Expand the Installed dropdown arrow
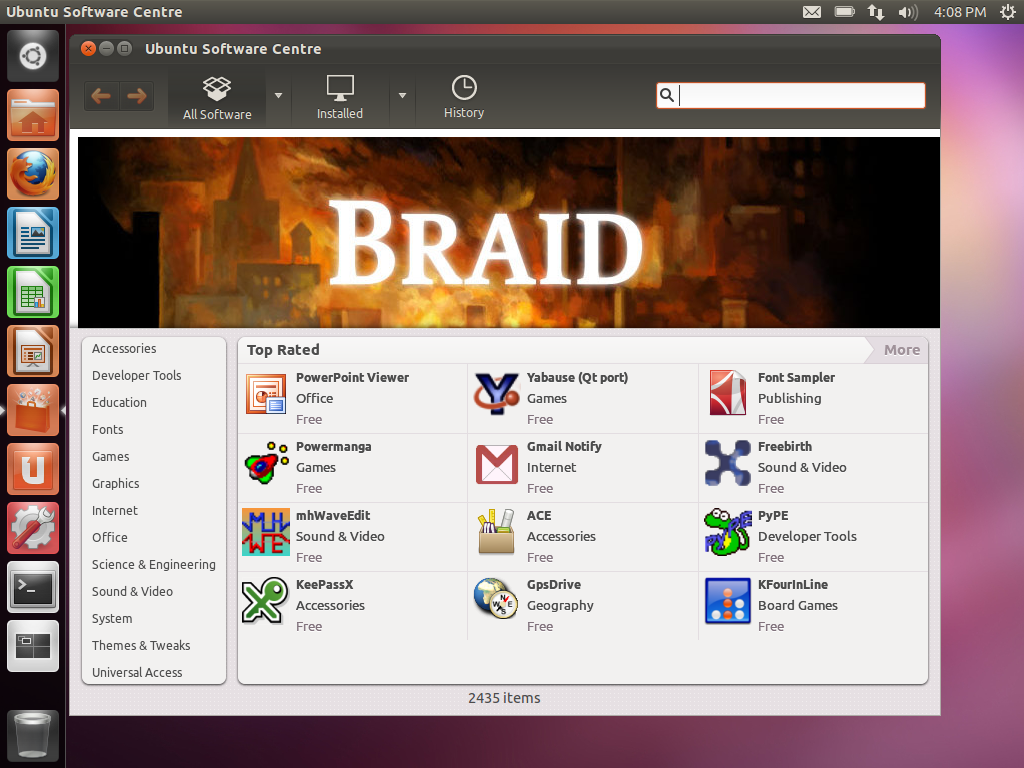The height and width of the screenshot is (768, 1024). 402,96
